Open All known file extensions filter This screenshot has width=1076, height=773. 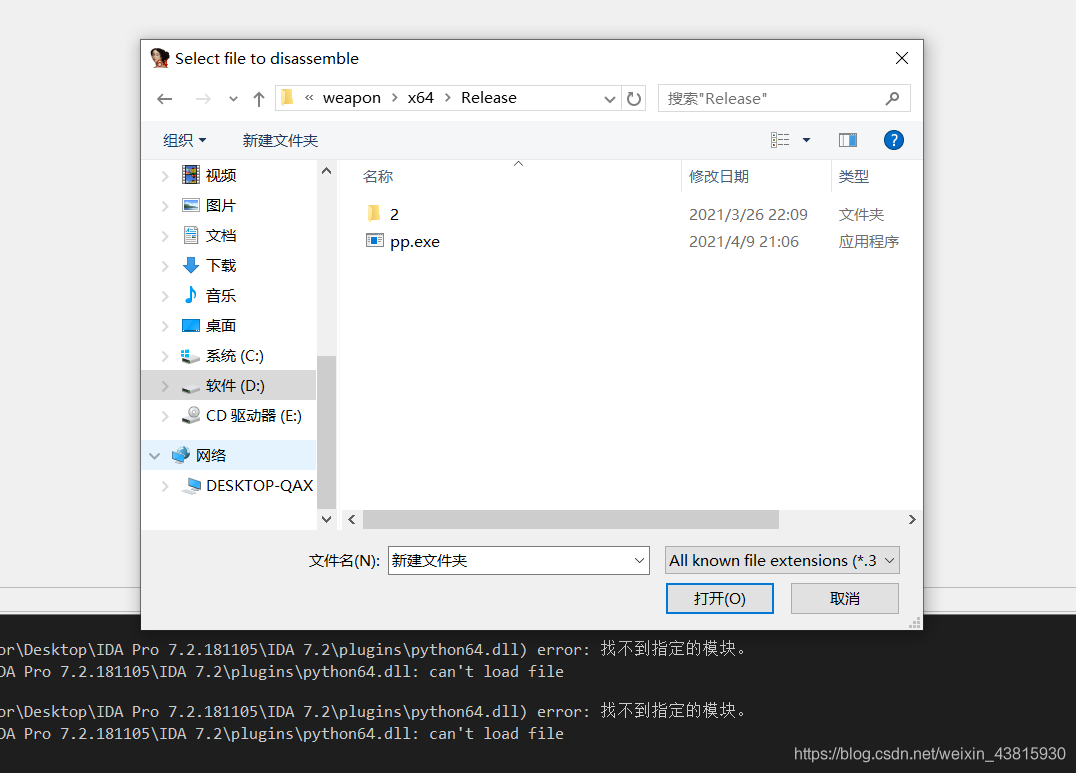pyautogui.click(x=782, y=560)
